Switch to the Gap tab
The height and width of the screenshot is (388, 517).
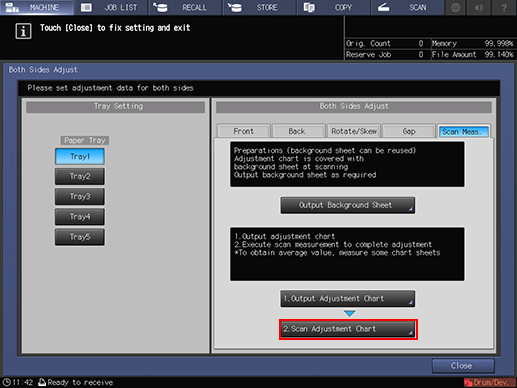coord(409,131)
